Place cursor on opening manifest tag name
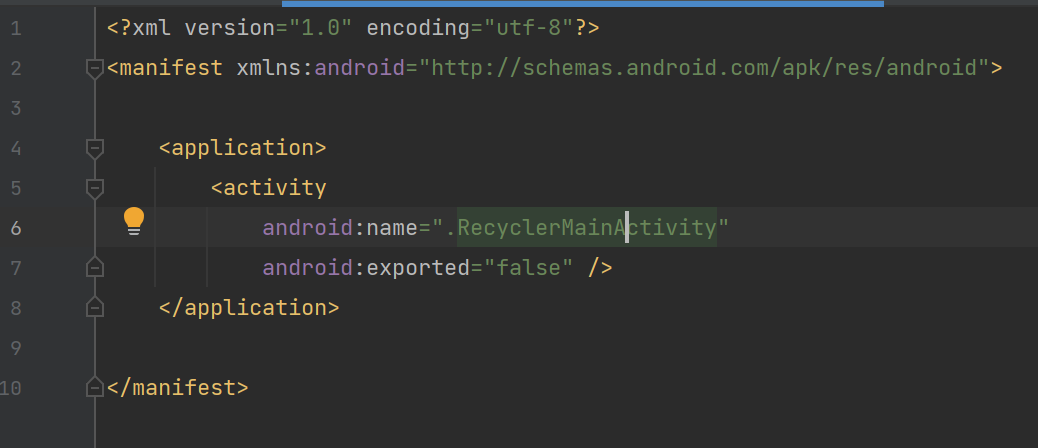Viewport: 1038px width, 448px height. click(171, 68)
